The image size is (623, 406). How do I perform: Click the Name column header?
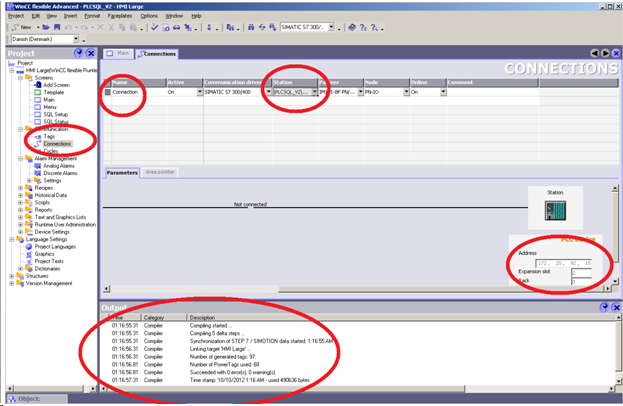point(138,82)
